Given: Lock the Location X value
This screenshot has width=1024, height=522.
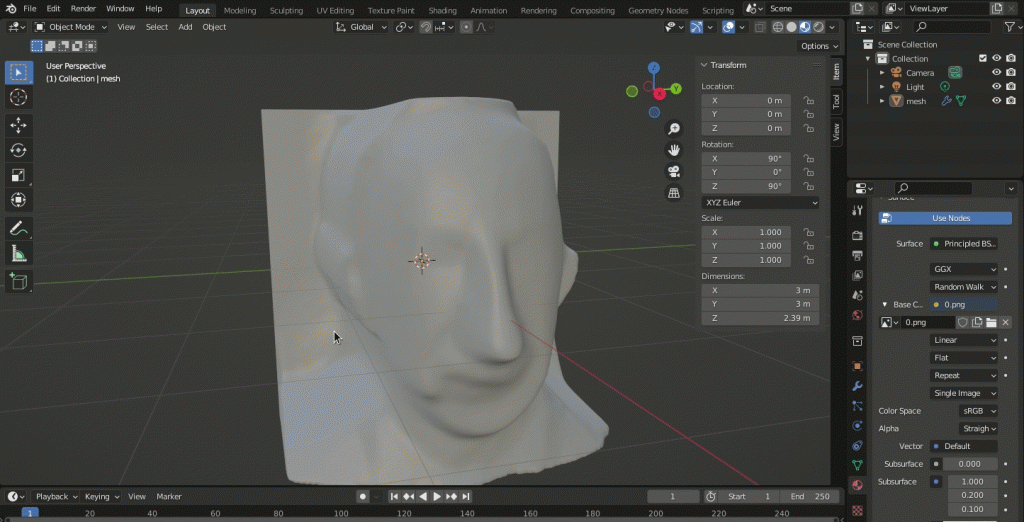Looking at the screenshot, I should [808, 101].
